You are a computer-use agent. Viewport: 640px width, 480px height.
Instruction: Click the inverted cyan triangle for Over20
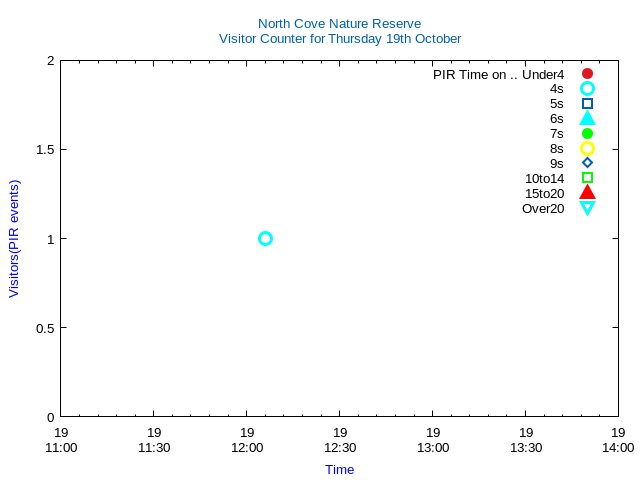(587, 208)
